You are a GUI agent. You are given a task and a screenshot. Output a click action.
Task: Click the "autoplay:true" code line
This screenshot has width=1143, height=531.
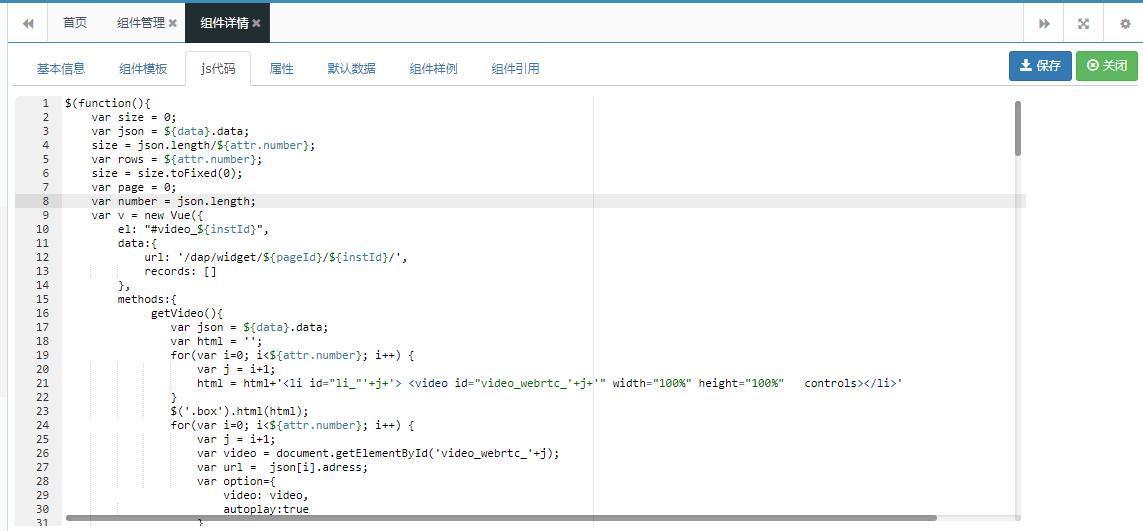(x=266, y=509)
